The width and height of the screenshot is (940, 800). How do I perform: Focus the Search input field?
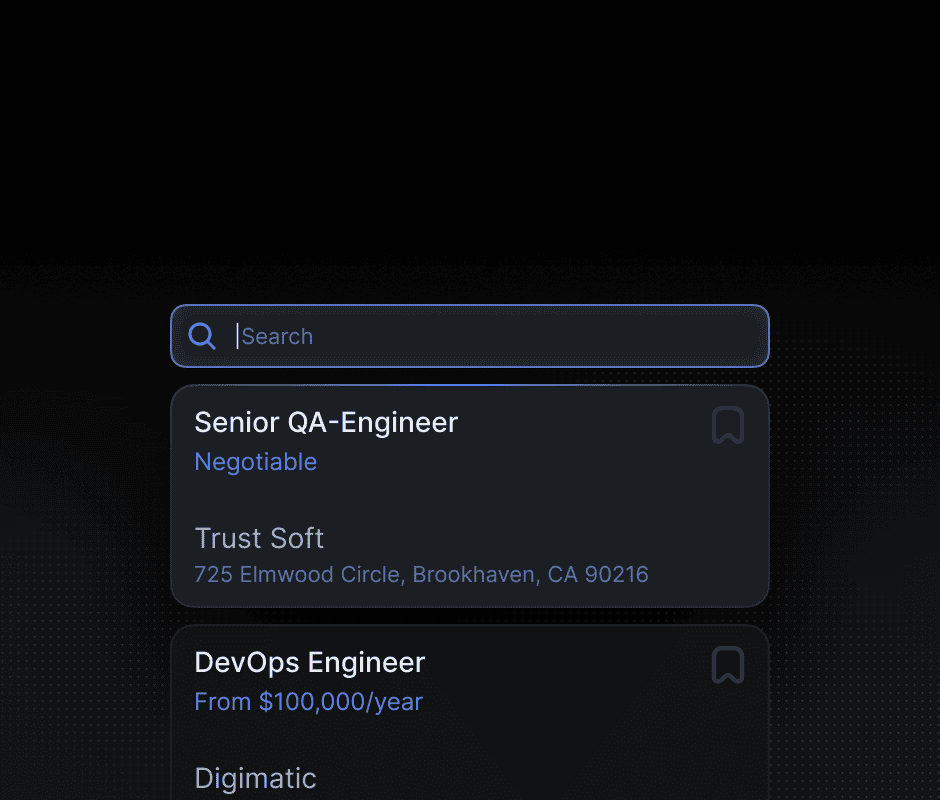pos(470,336)
